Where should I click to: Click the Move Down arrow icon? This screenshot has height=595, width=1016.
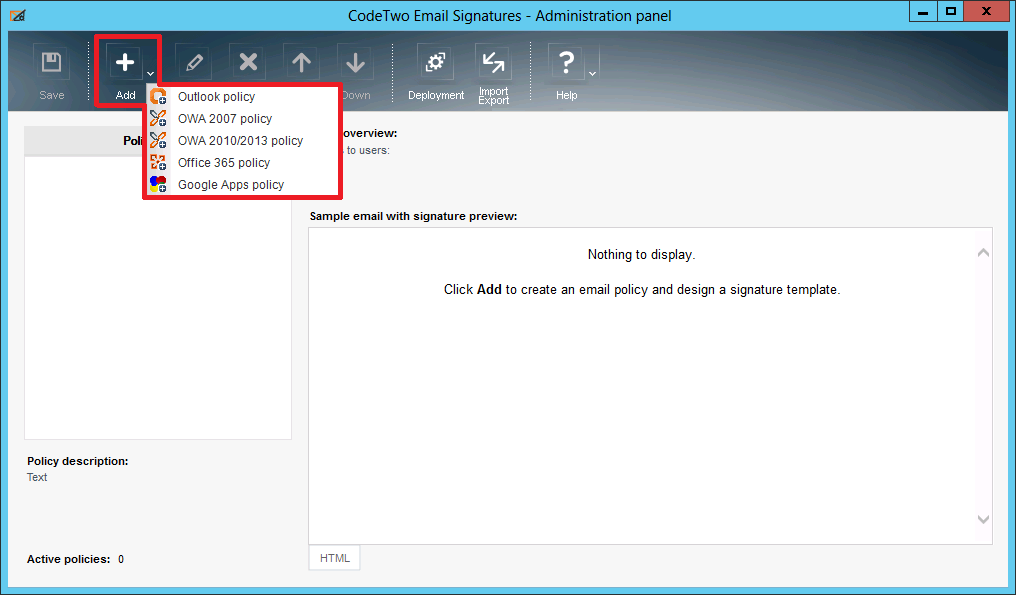355,63
